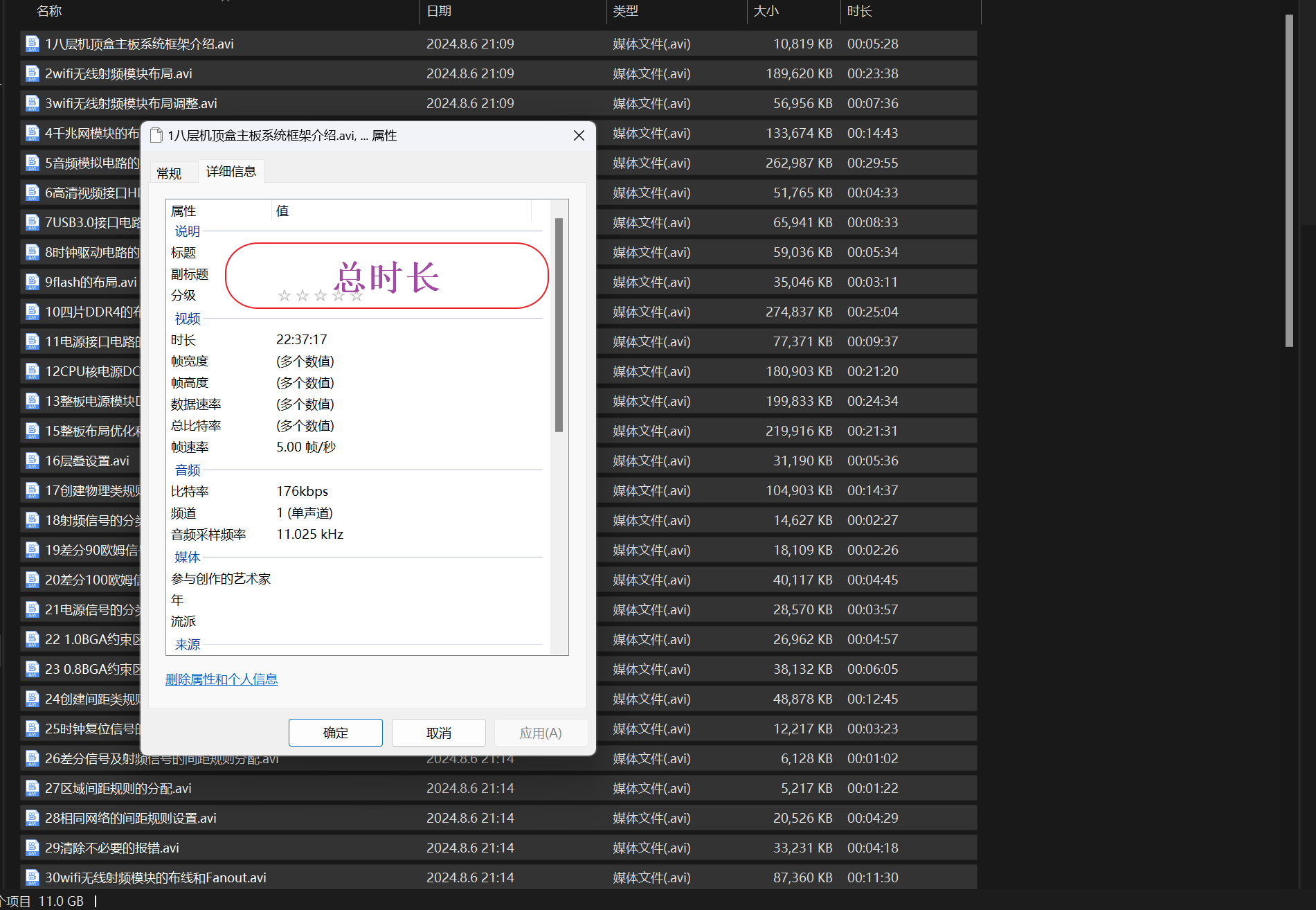Click duration cell 00:29:55
1316x910 pixels.
click(873, 163)
